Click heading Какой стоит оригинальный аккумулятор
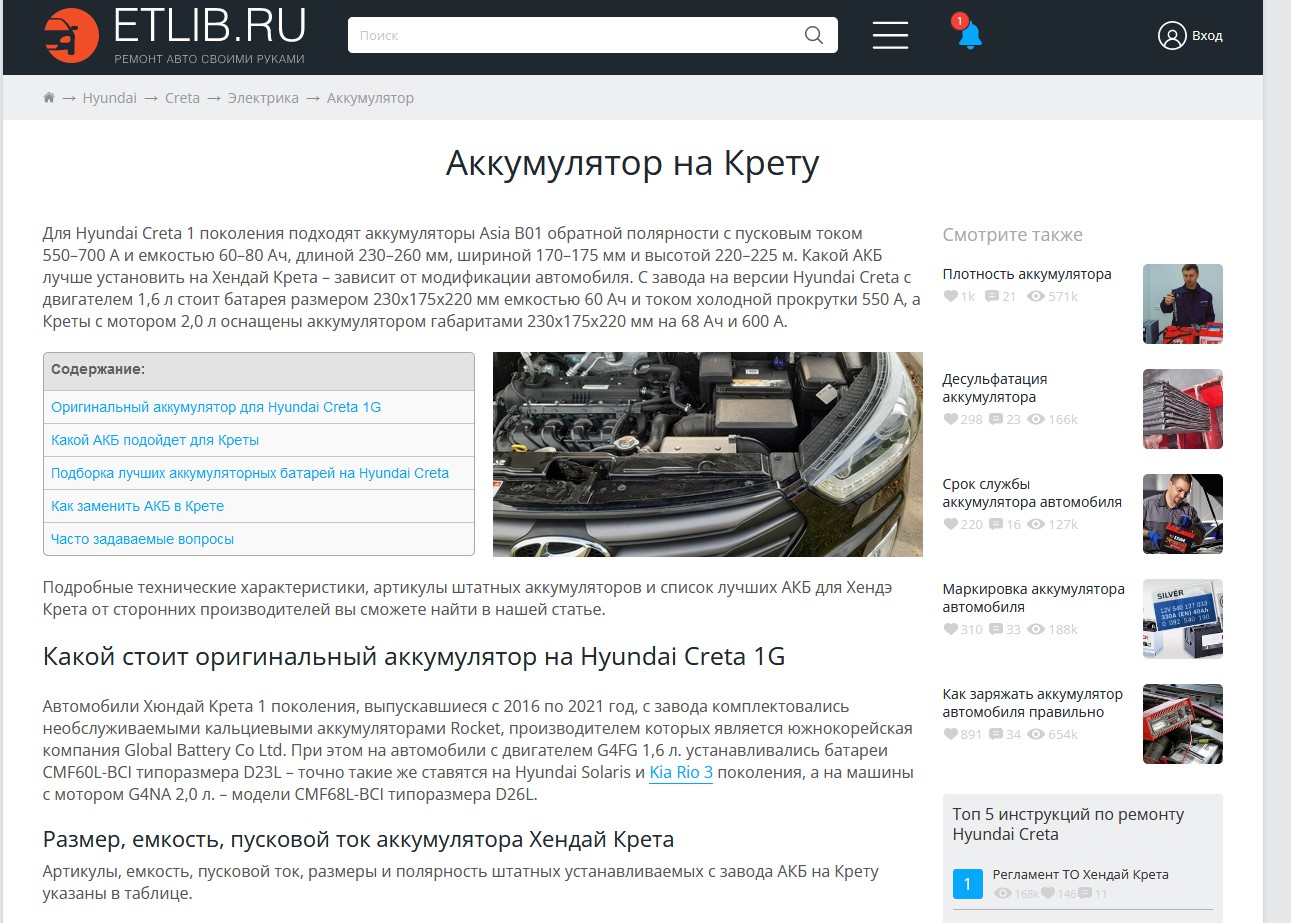Viewport: 1291px width, 923px height. (x=414, y=657)
